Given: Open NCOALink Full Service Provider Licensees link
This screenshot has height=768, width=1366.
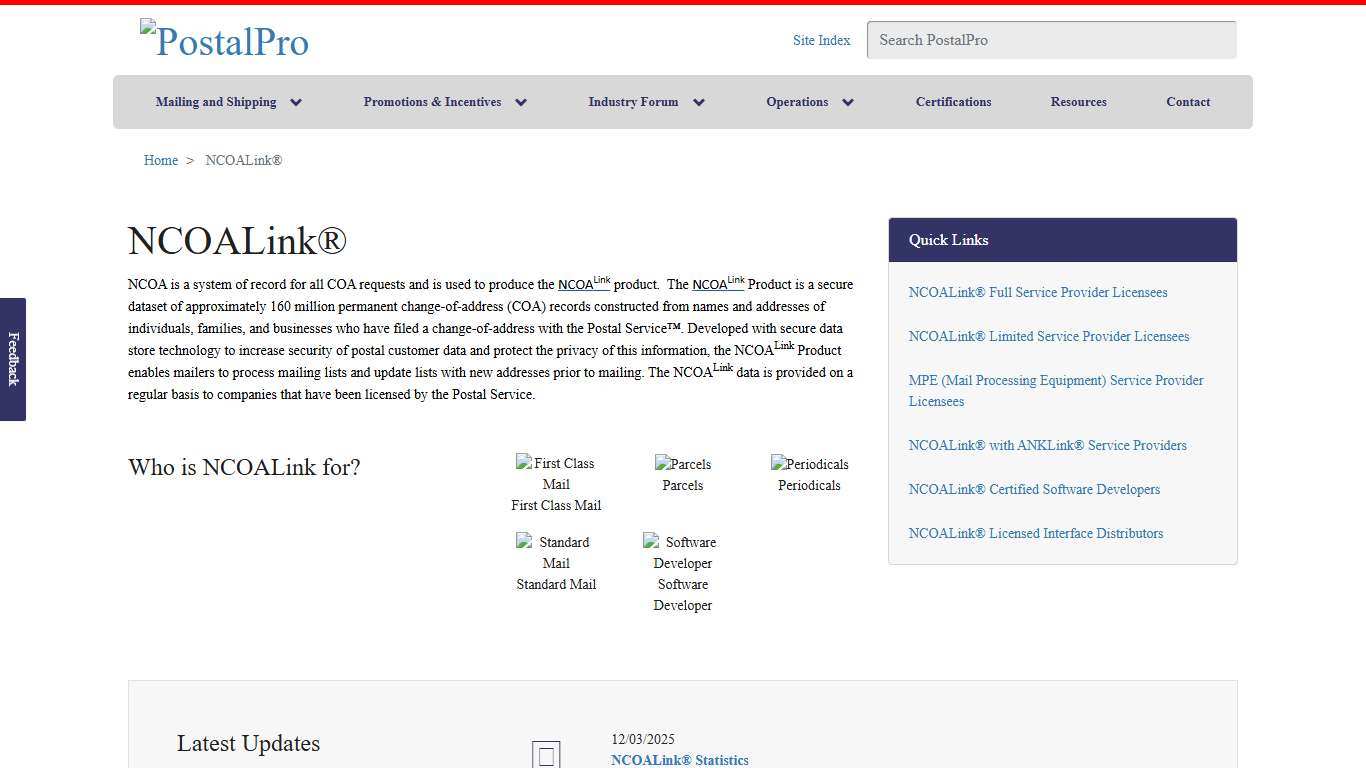Looking at the screenshot, I should [x=1038, y=292].
